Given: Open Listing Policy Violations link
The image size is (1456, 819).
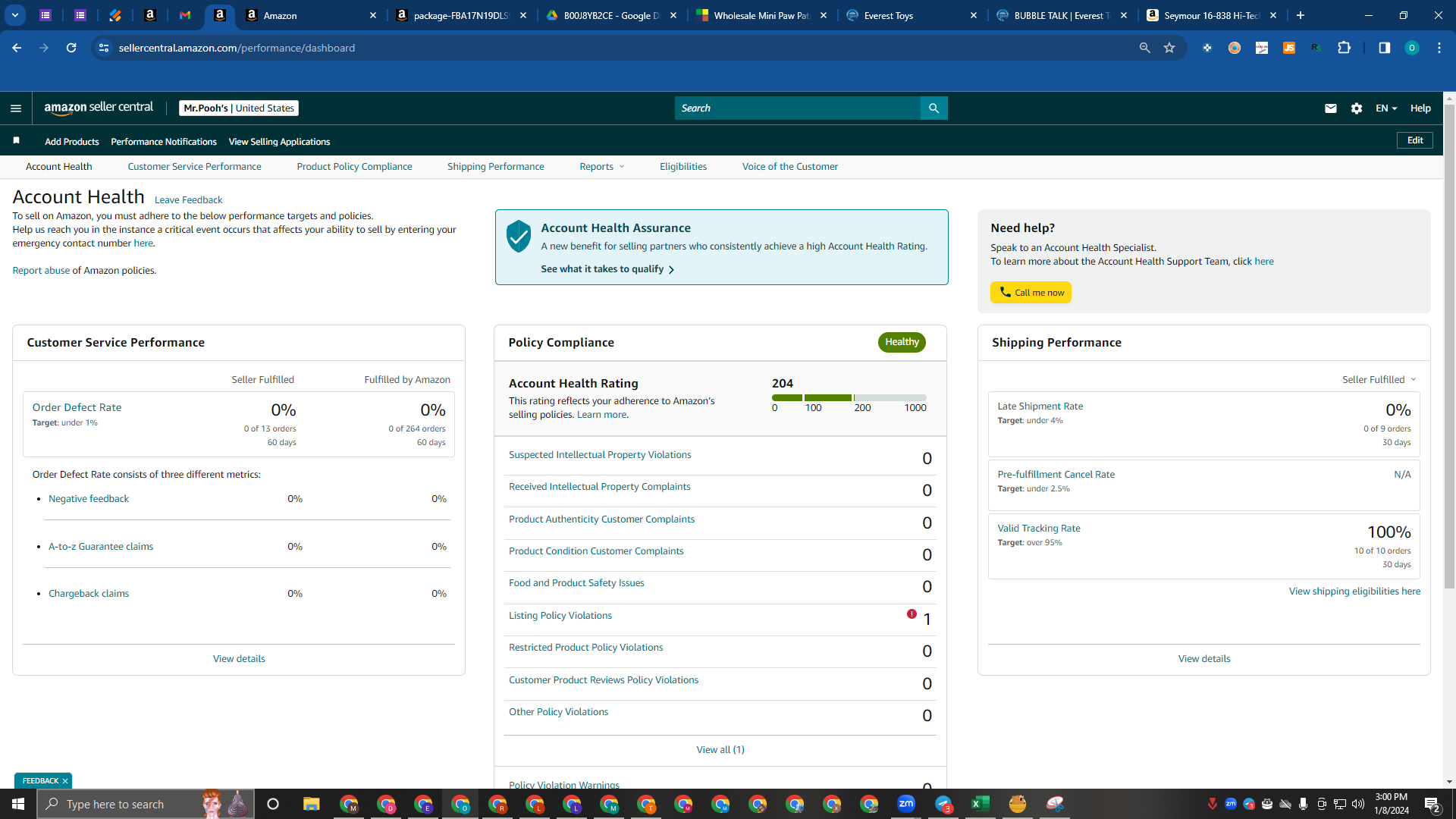Looking at the screenshot, I should coord(560,616).
